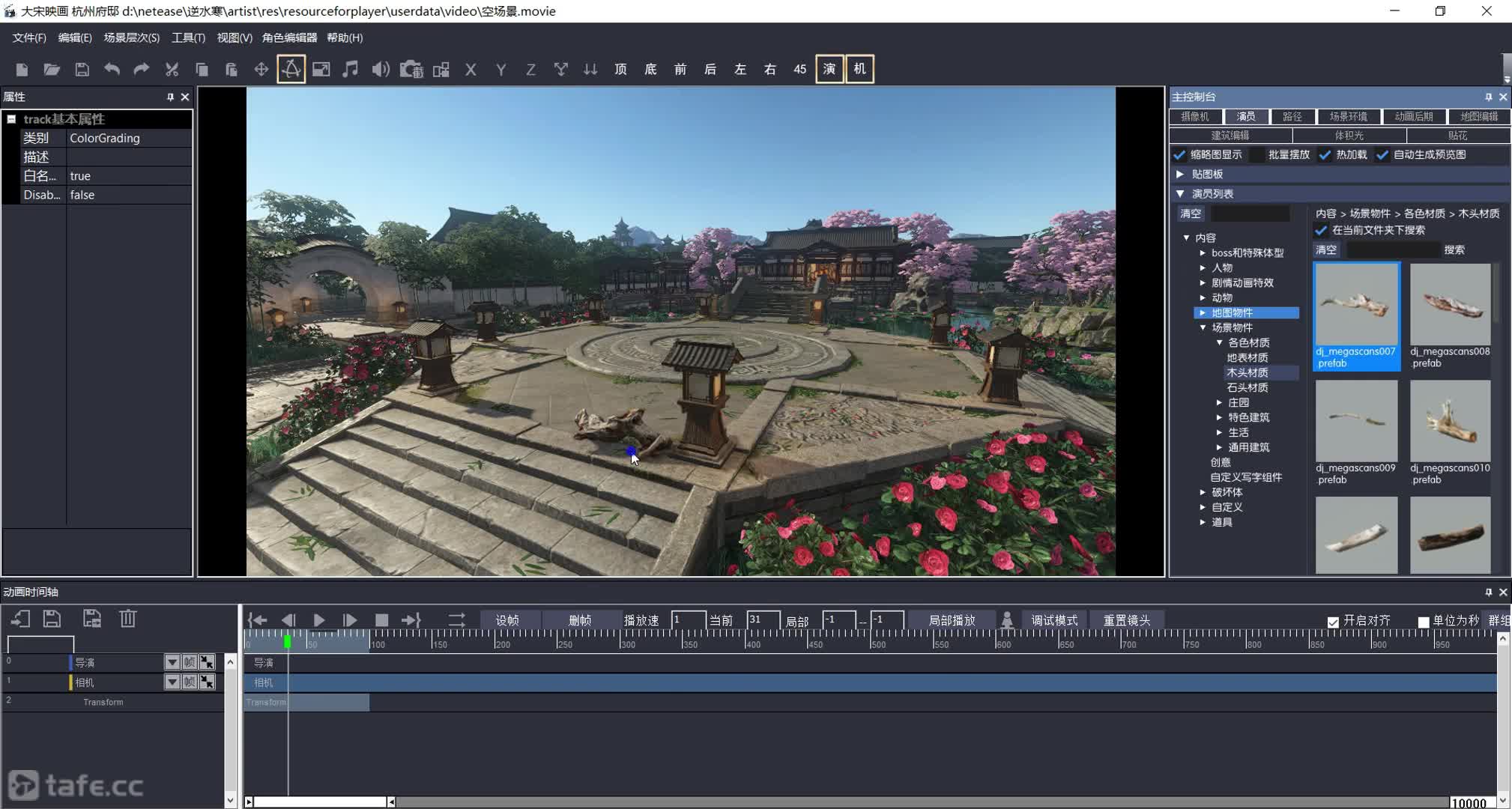Toggle 自动生成预览图 checkbox
Viewport: 1512px width, 809px height.
(1382, 155)
